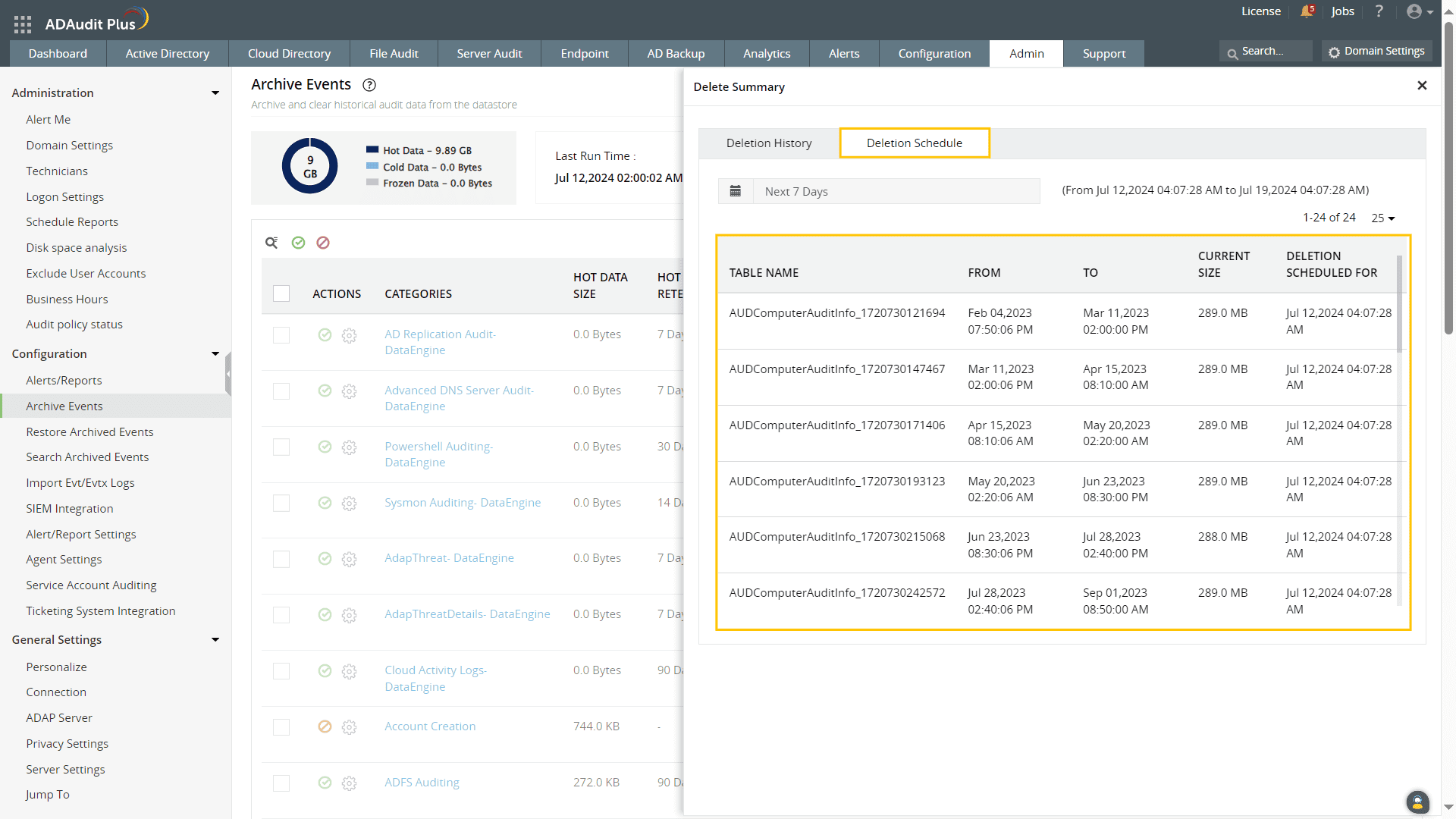Click the Domain Settings button in the header
Image resolution: width=1456 pixels, height=819 pixels.
(1376, 52)
